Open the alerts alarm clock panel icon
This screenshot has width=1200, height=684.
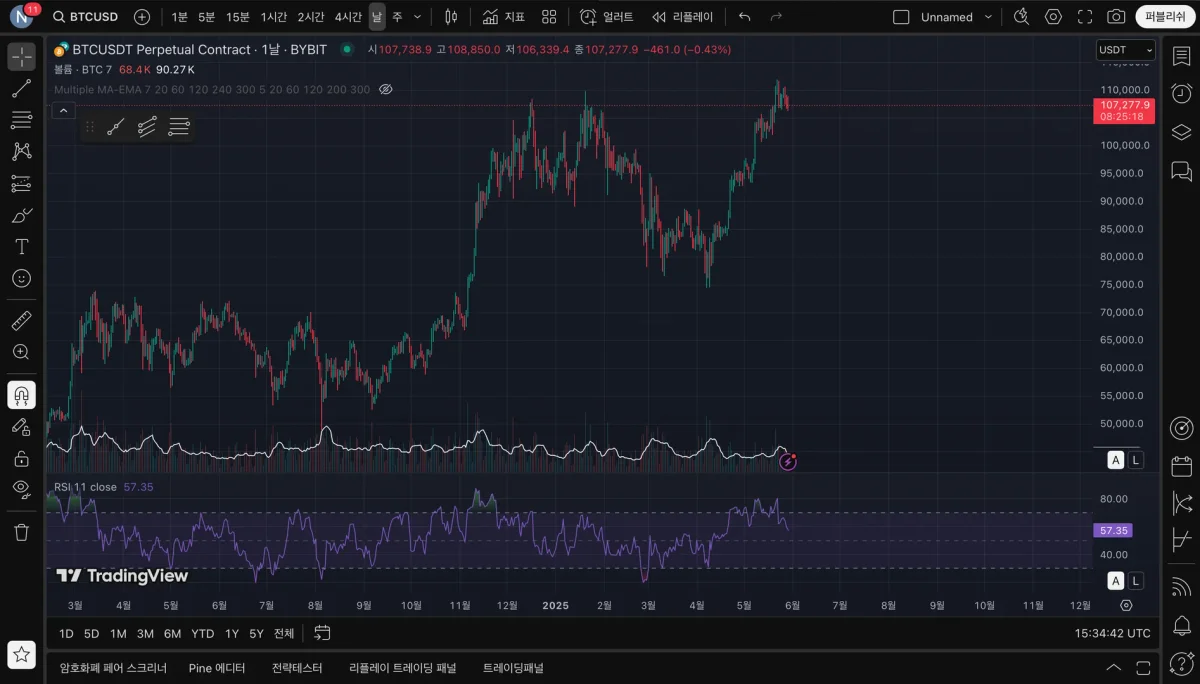[x=1181, y=93]
